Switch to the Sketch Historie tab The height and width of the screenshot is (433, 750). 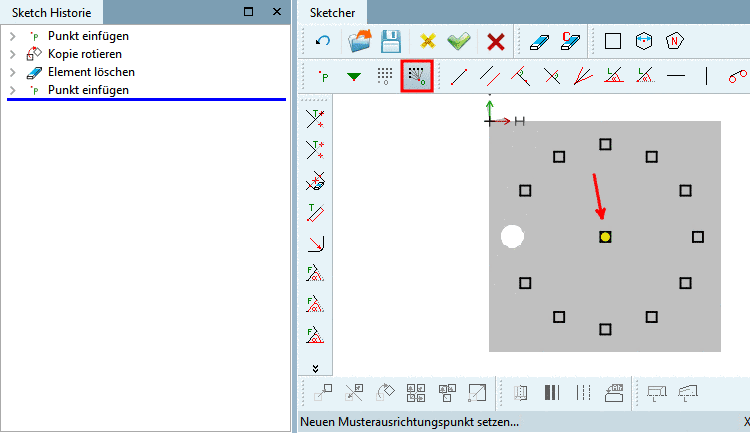[51, 13]
